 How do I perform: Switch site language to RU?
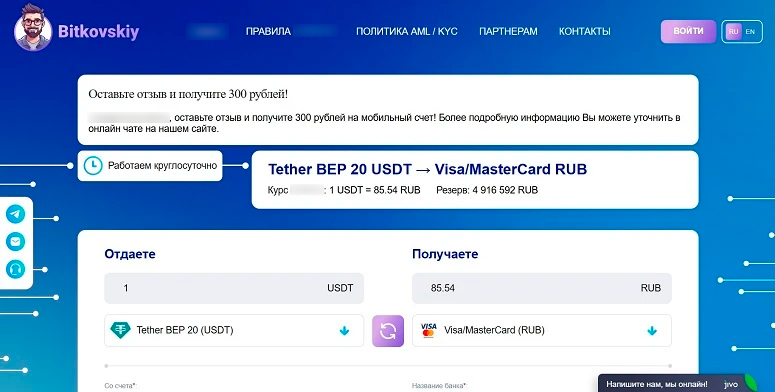[733, 32]
